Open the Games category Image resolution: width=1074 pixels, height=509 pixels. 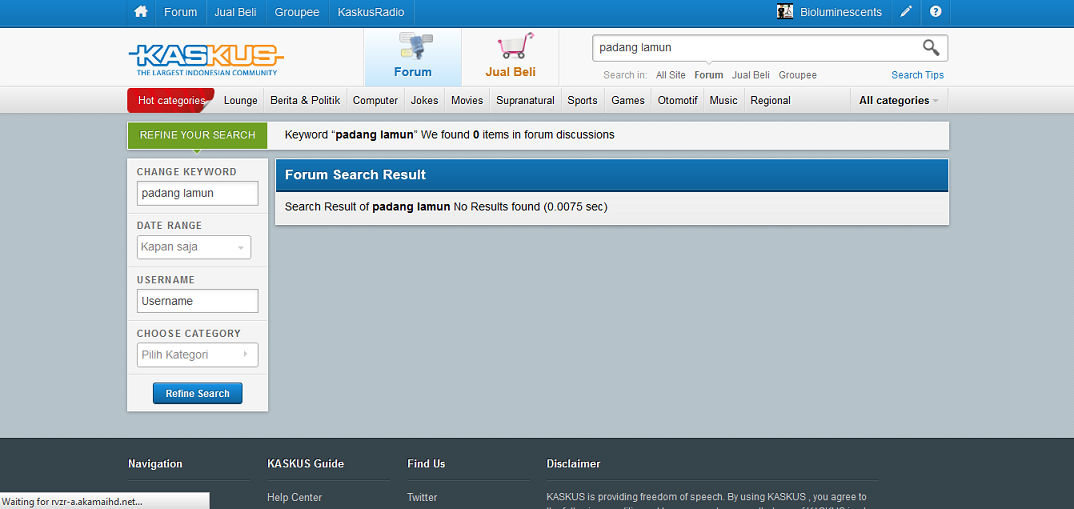tap(628, 101)
